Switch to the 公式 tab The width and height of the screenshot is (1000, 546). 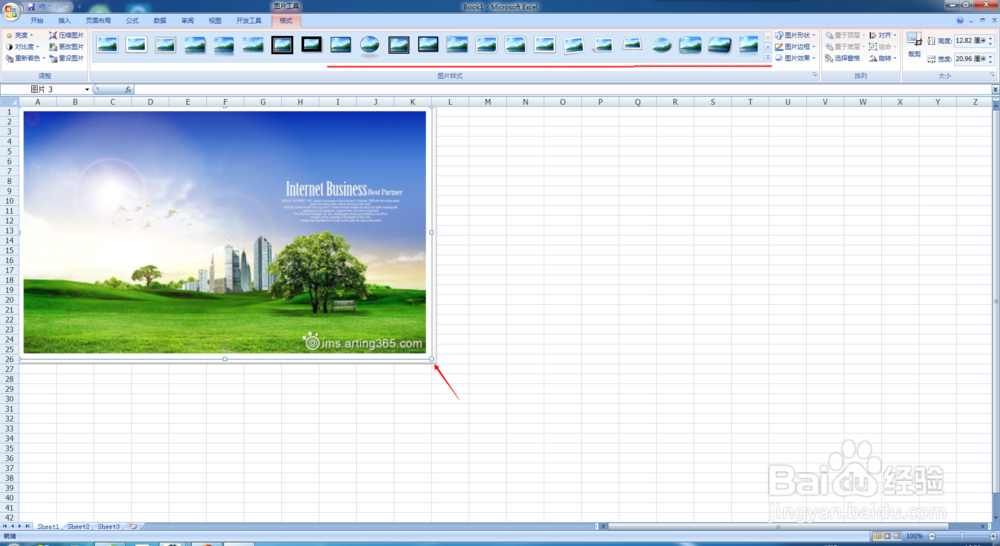132,20
